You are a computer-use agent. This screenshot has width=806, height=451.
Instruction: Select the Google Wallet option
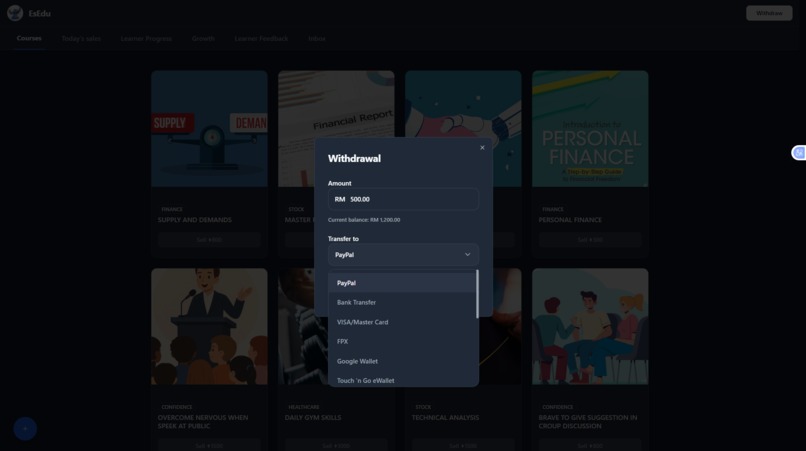coord(401,361)
